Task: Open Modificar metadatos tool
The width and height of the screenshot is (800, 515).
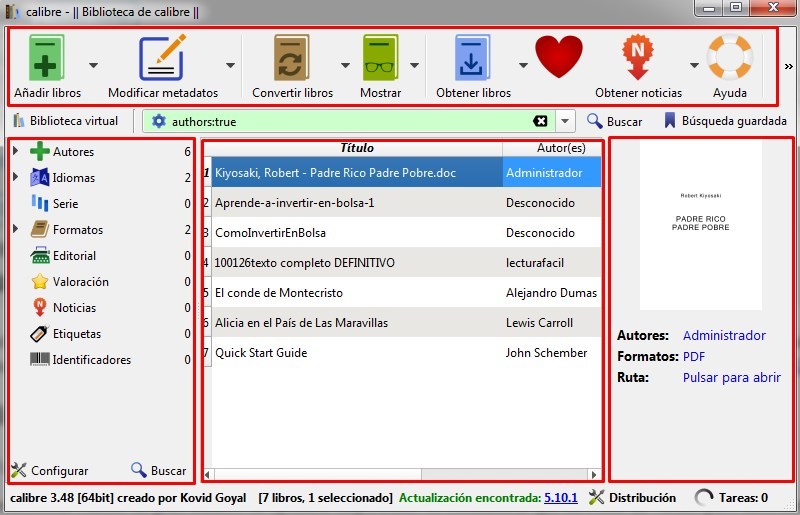Action: click(162, 58)
